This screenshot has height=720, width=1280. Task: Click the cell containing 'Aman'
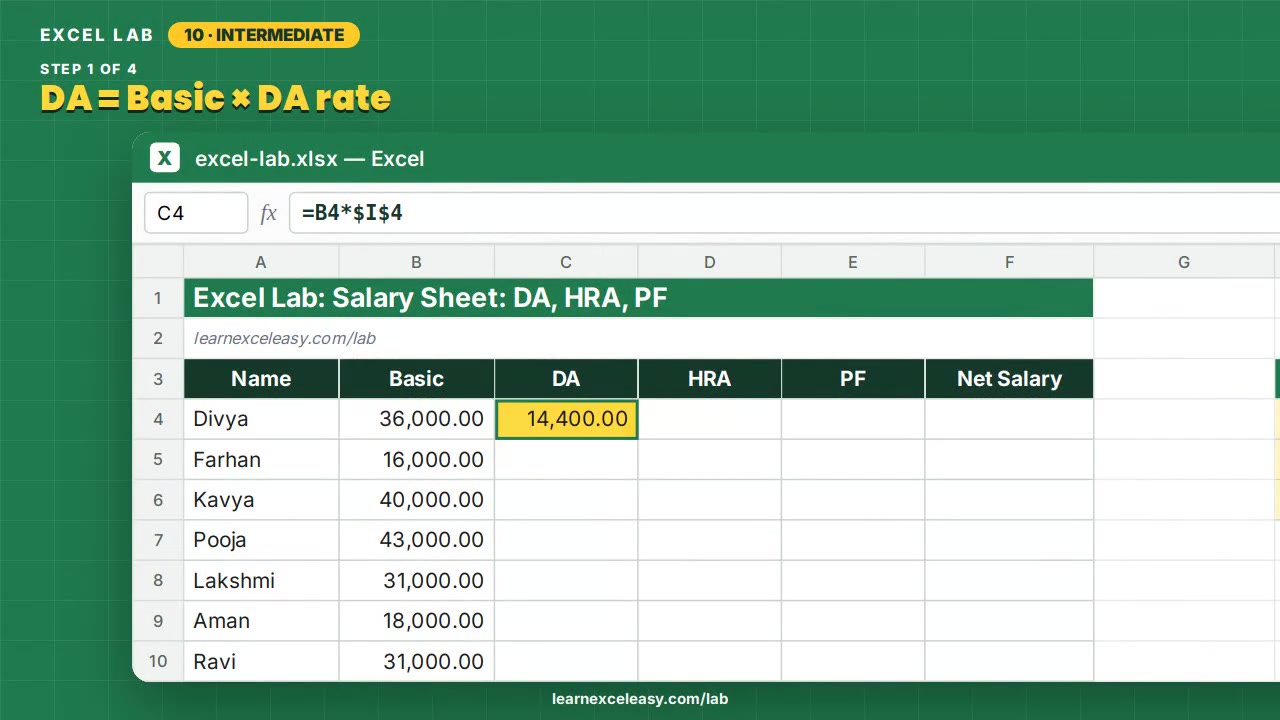coord(261,621)
